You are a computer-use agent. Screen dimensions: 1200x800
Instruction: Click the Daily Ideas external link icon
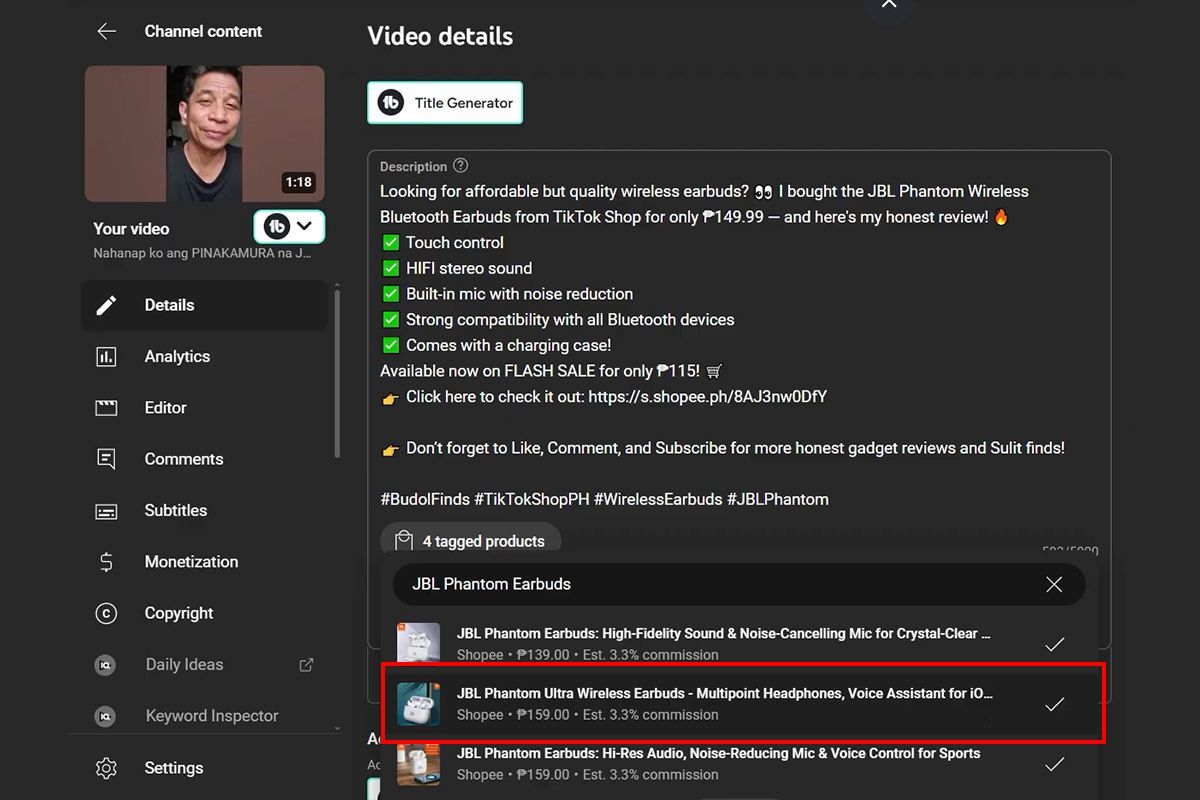(307, 664)
